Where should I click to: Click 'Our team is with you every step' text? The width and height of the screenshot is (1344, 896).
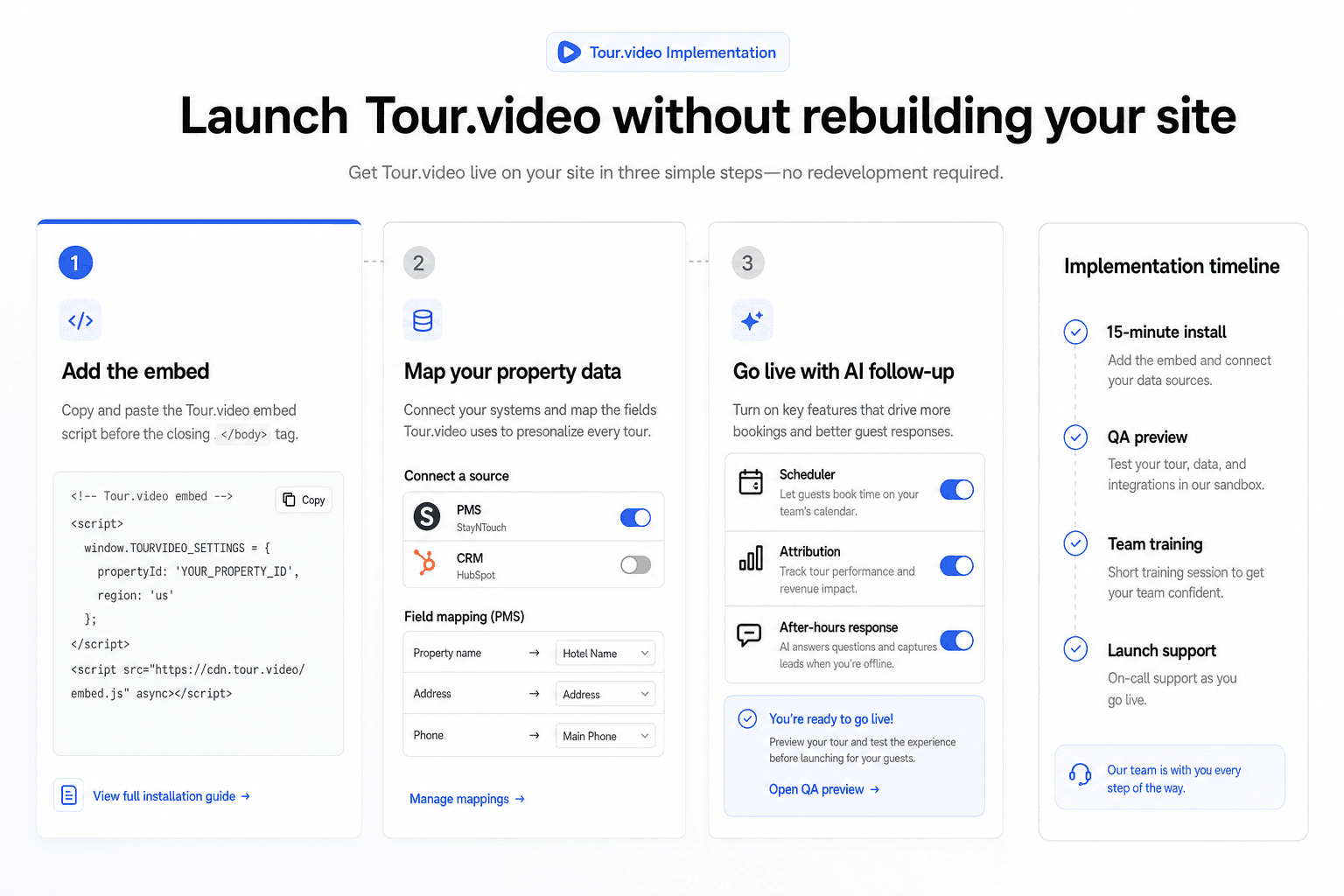click(x=1173, y=779)
